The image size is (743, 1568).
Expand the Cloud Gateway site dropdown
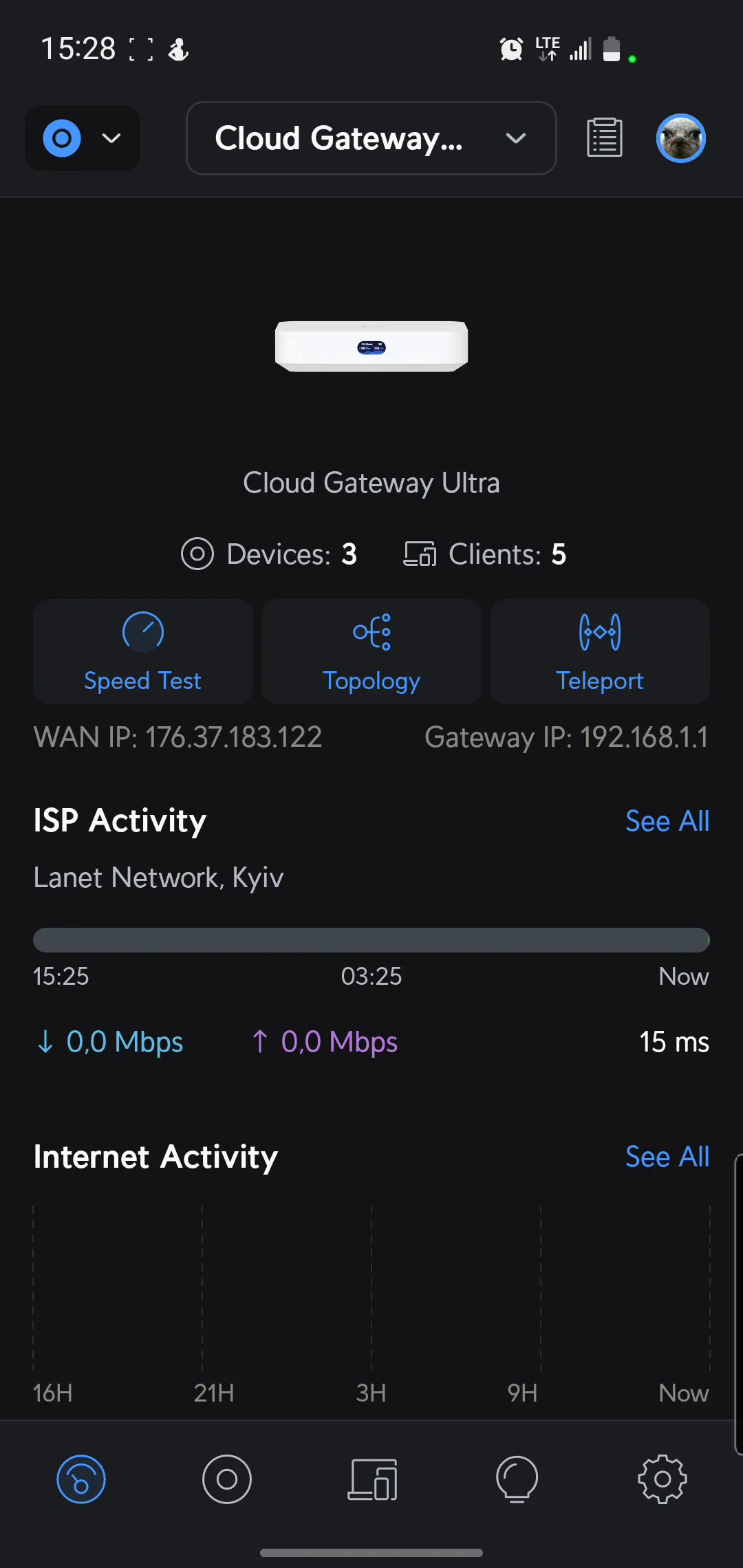pyautogui.click(x=371, y=138)
